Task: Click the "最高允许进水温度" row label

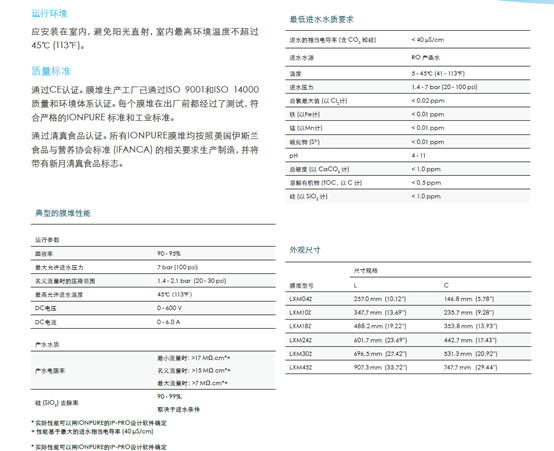Action: [x=59, y=295]
